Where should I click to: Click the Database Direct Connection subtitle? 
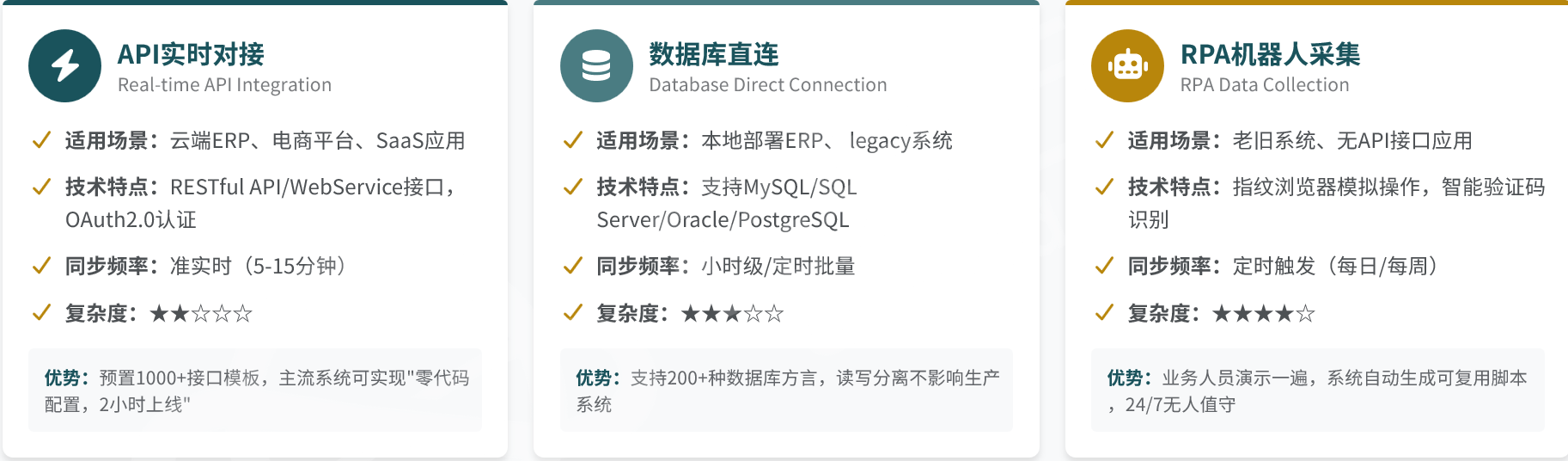click(767, 85)
